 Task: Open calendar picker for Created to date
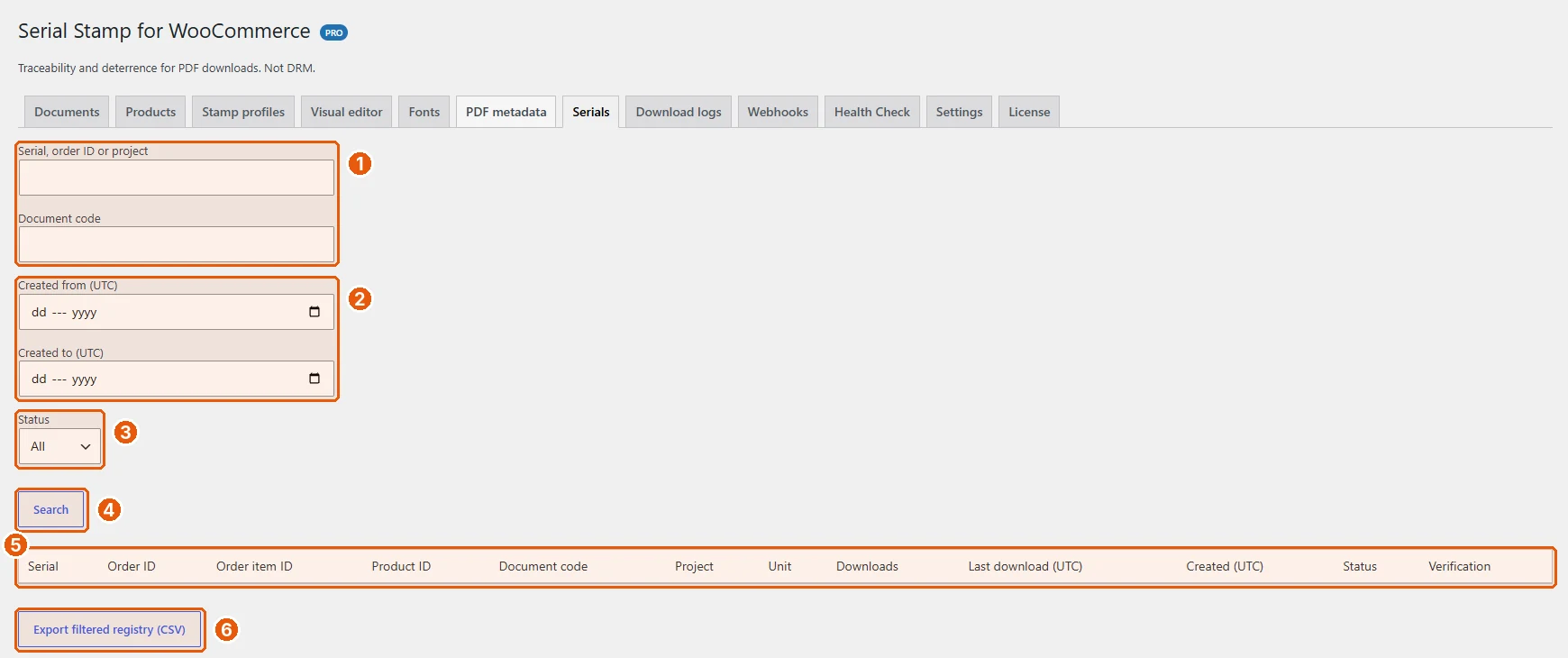coord(315,379)
